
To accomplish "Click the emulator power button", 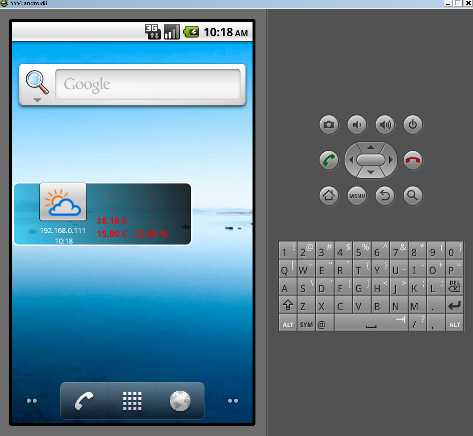I will pos(413,125).
